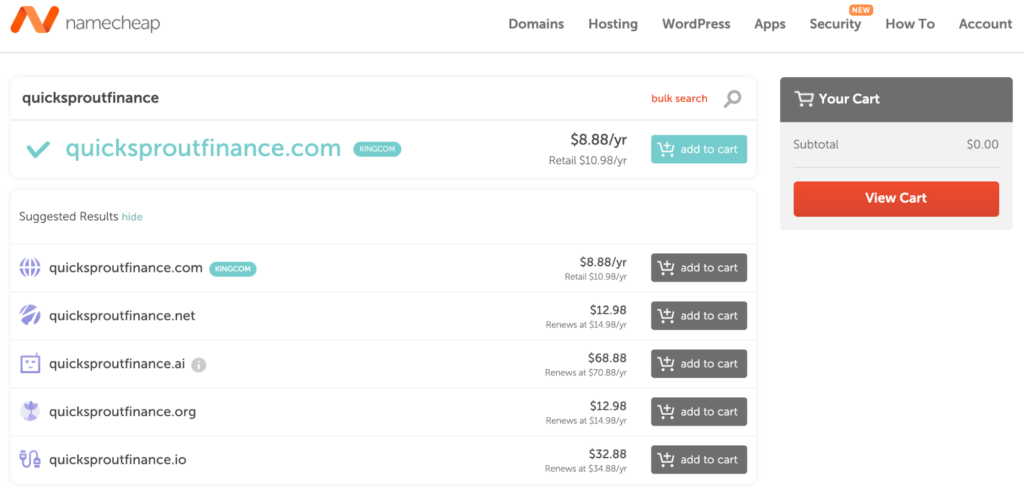Add quicksproutfinance.io to cart
This screenshot has height=490, width=1024.
tap(699, 460)
